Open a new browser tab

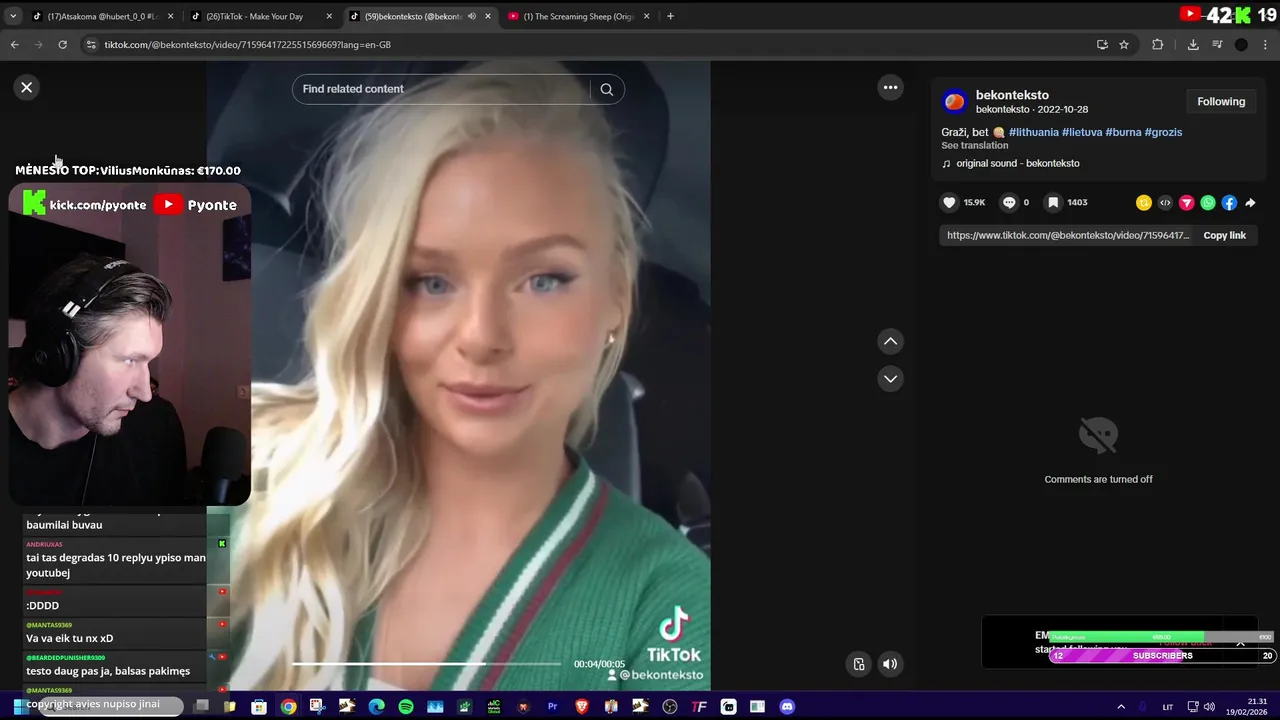click(670, 16)
